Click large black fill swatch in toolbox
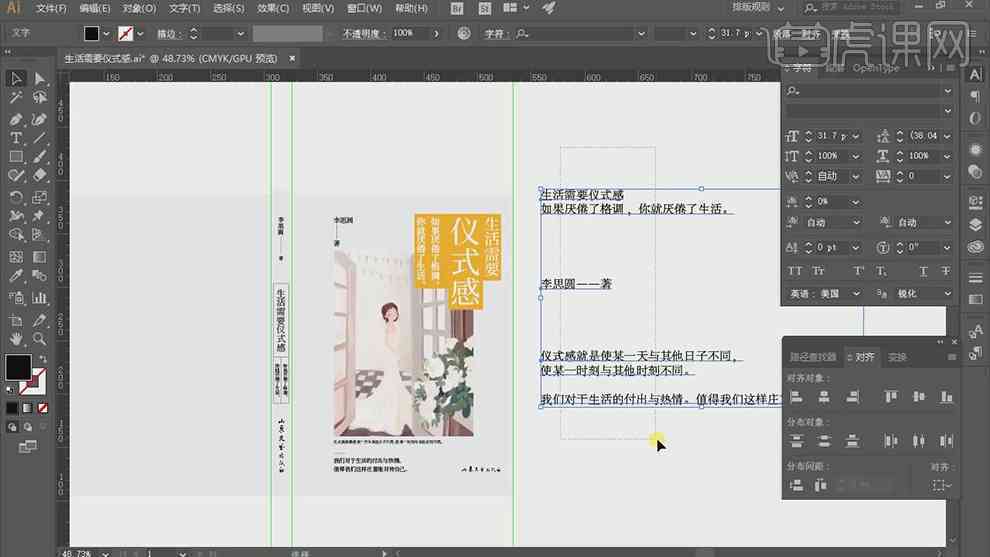Screen dimensions: 990x557 [18, 367]
